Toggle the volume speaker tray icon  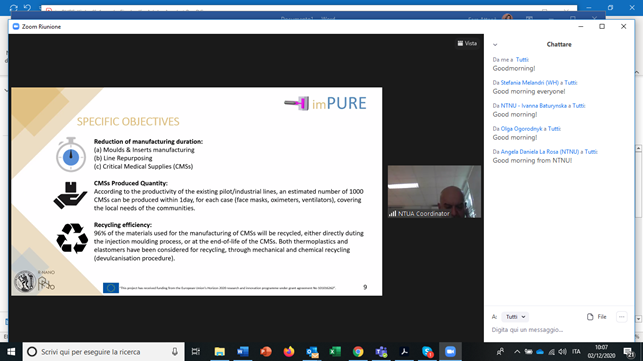tap(563, 352)
